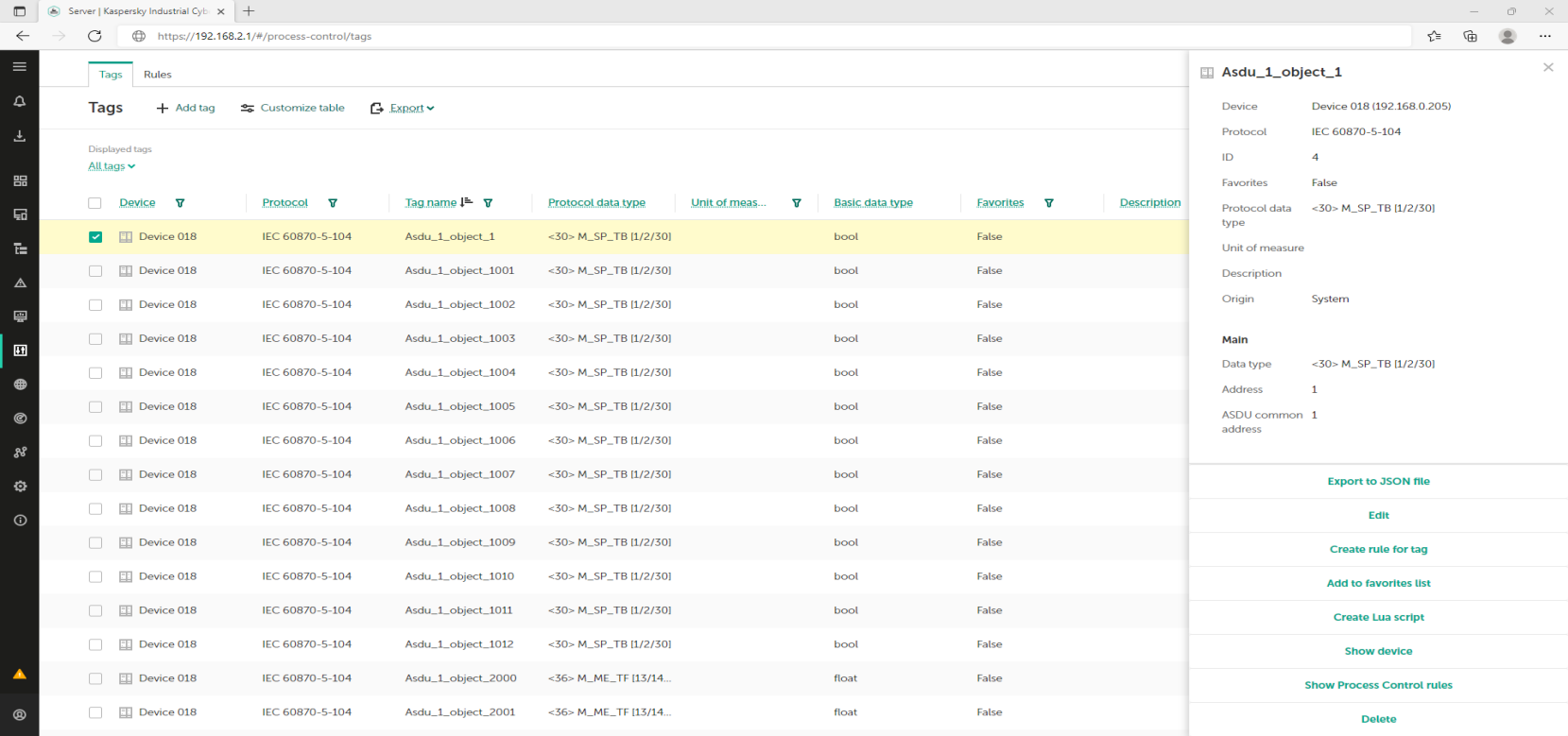Click Create Lua script in details panel
Viewport: 1568px width, 736px height.
1377,618
